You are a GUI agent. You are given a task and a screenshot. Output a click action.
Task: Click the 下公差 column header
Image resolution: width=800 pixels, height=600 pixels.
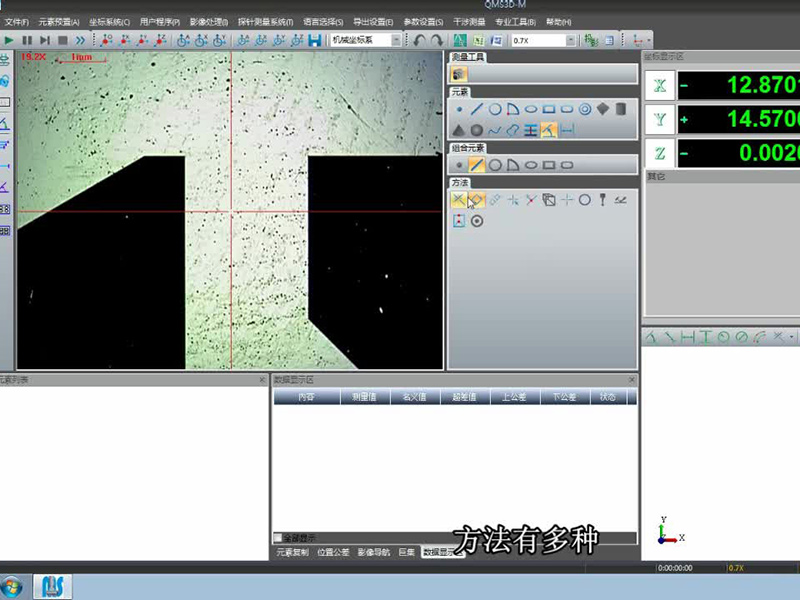point(565,397)
